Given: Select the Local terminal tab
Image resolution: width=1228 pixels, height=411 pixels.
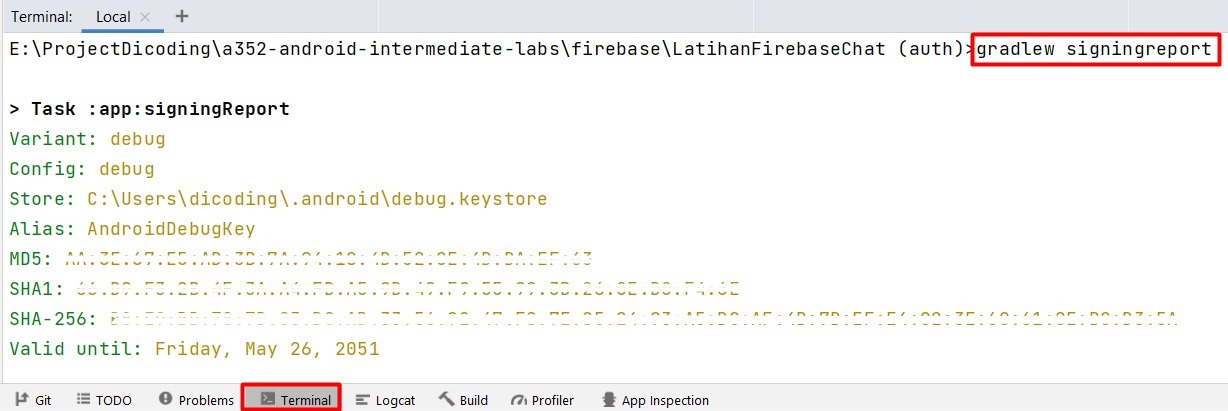Looking at the screenshot, I should (x=112, y=17).
